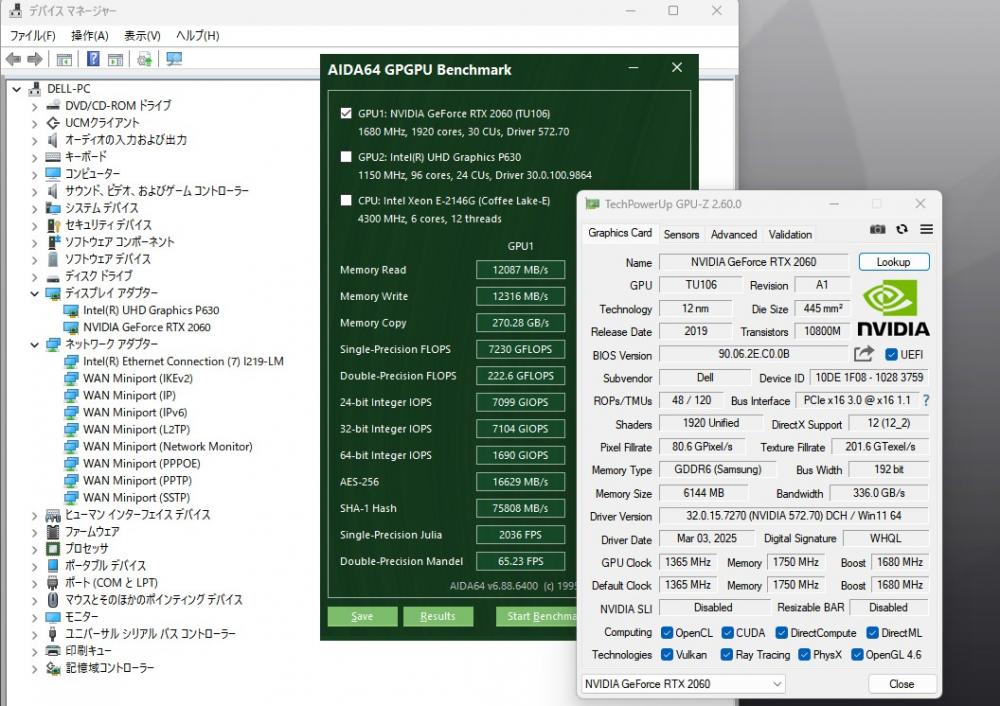Click the Bus Interface question mark icon
This screenshot has height=706, width=1000.
pyautogui.click(x=926, y=401)
